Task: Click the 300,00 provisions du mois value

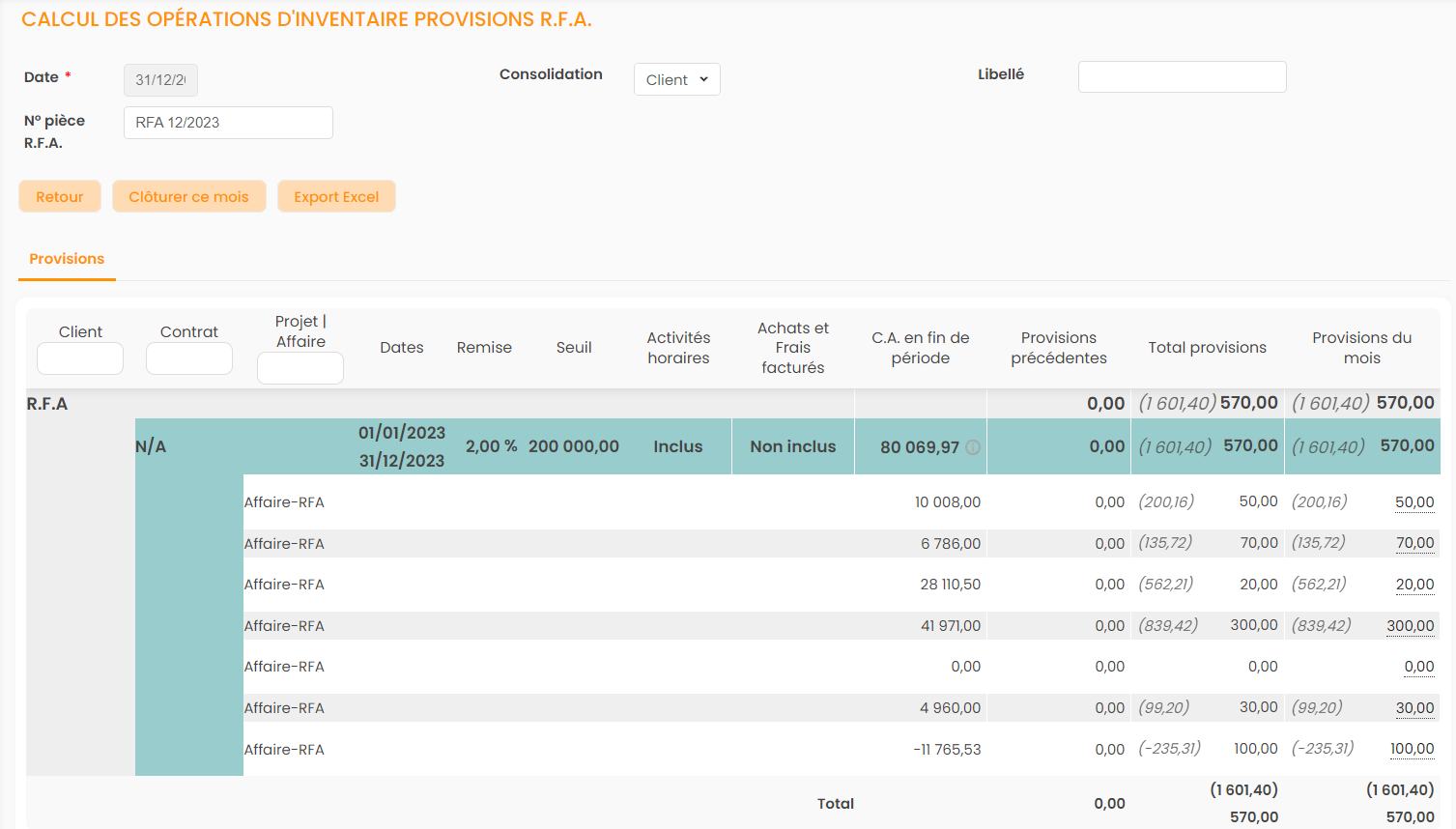Action: click(1410, 626)
